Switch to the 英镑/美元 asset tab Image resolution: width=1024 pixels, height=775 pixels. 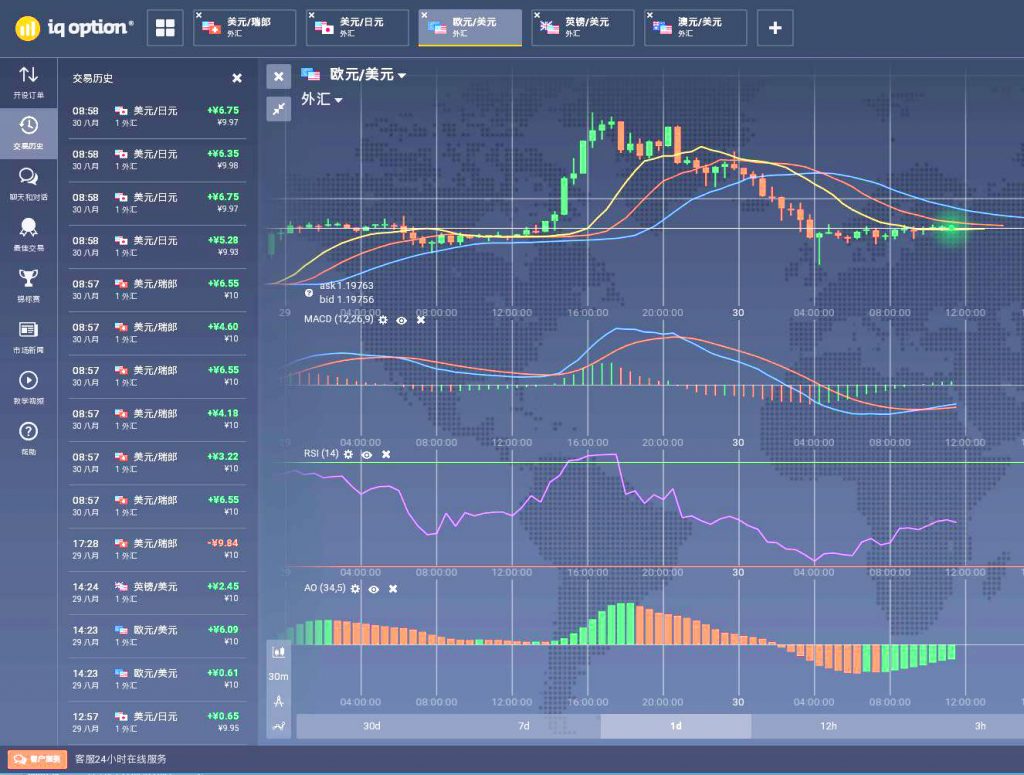(585, 28)
